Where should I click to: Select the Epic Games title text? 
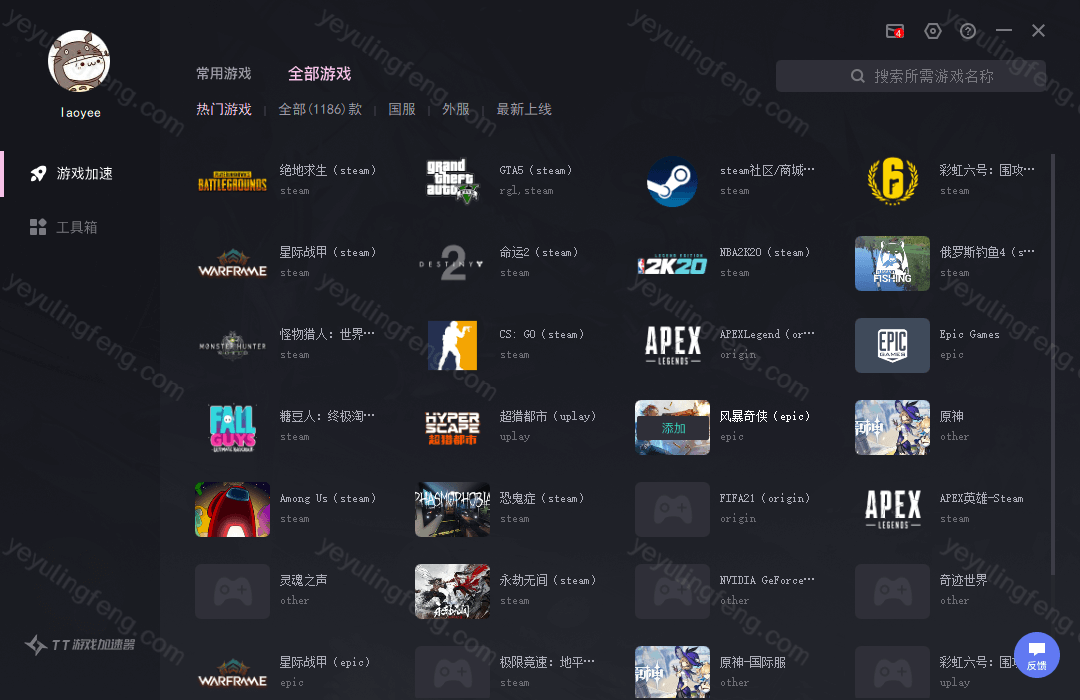[x=969, y=334]
